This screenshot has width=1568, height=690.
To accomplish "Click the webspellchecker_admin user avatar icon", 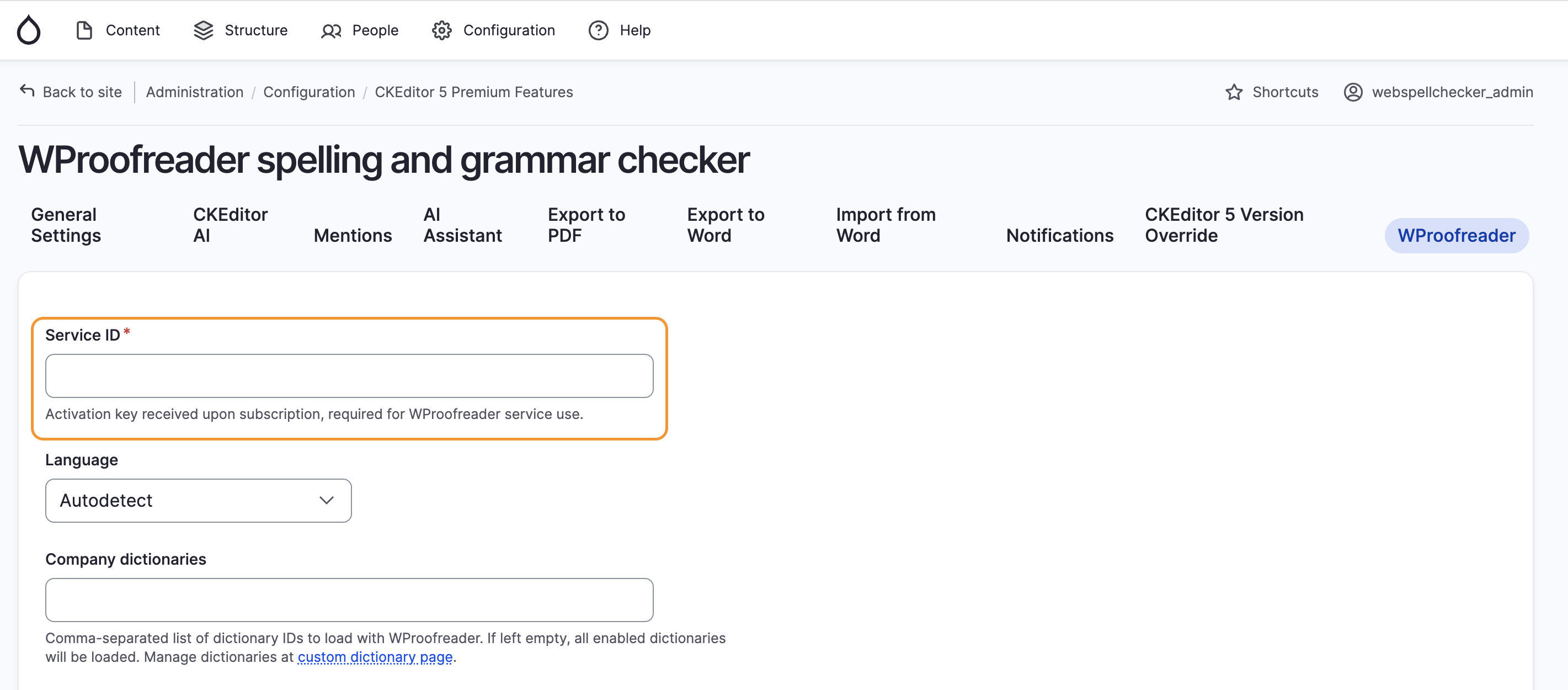I will 1352,92.
